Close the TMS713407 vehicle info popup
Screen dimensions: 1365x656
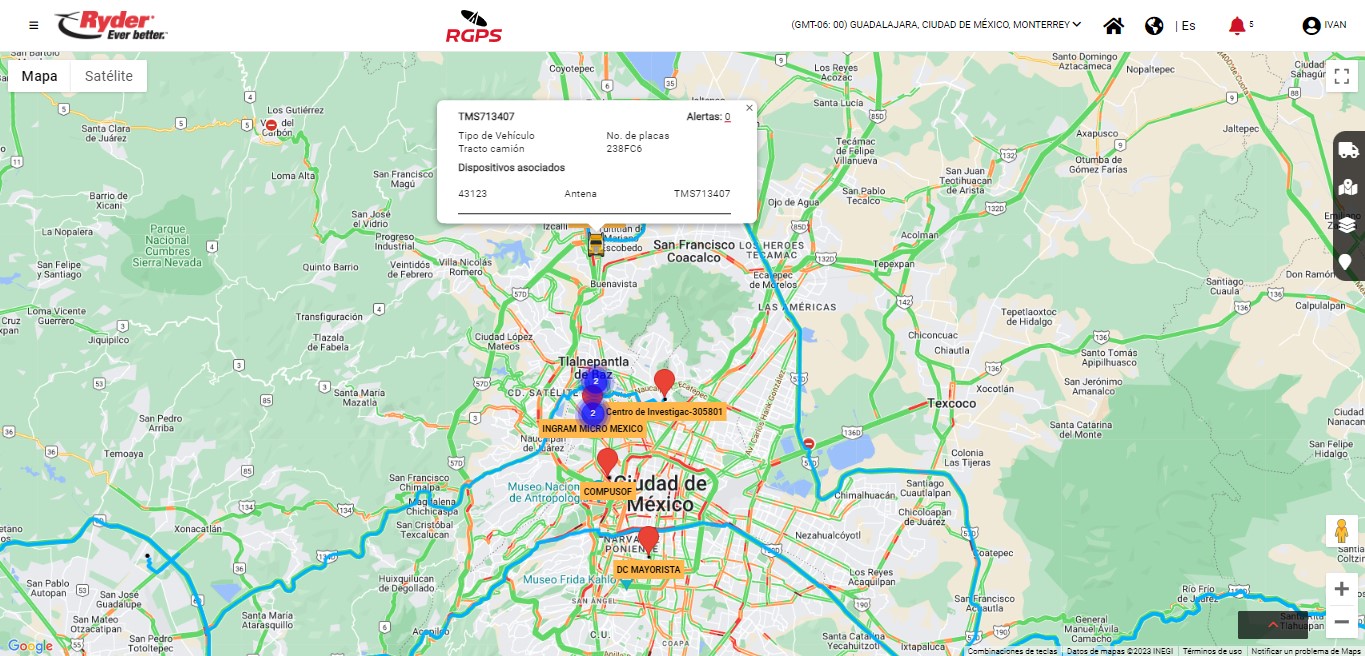pos(749,108)
